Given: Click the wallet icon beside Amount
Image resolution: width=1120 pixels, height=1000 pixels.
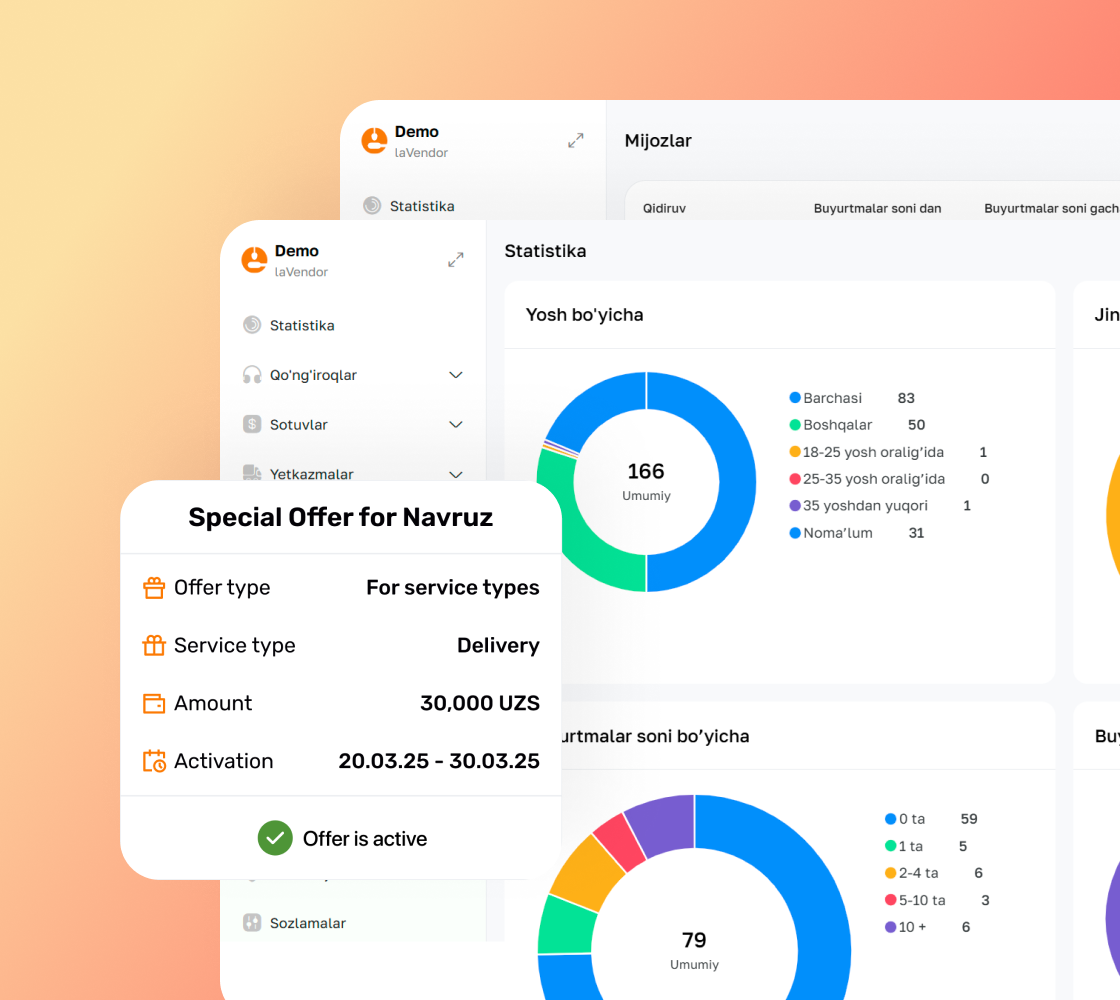Looking at the screenshot, I should pos(154,704).
